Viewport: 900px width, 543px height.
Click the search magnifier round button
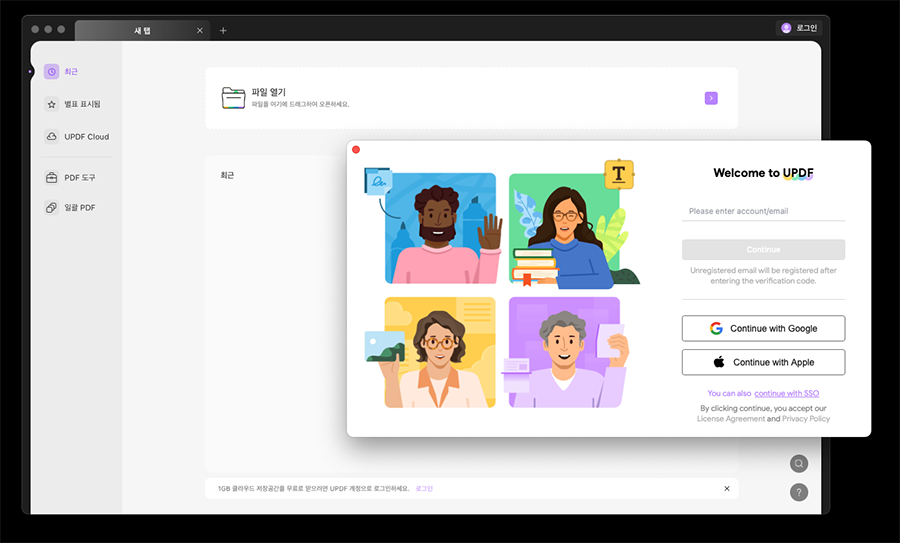(799, 464)
